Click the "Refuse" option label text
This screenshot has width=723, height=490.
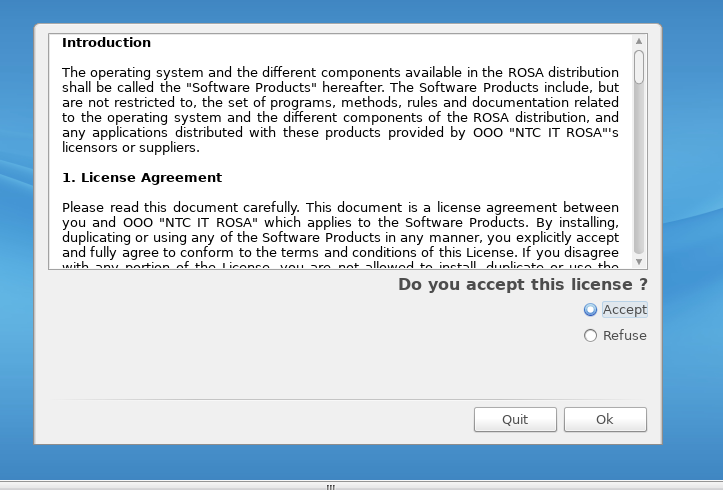pyautogui.click(x=625, y=336)
